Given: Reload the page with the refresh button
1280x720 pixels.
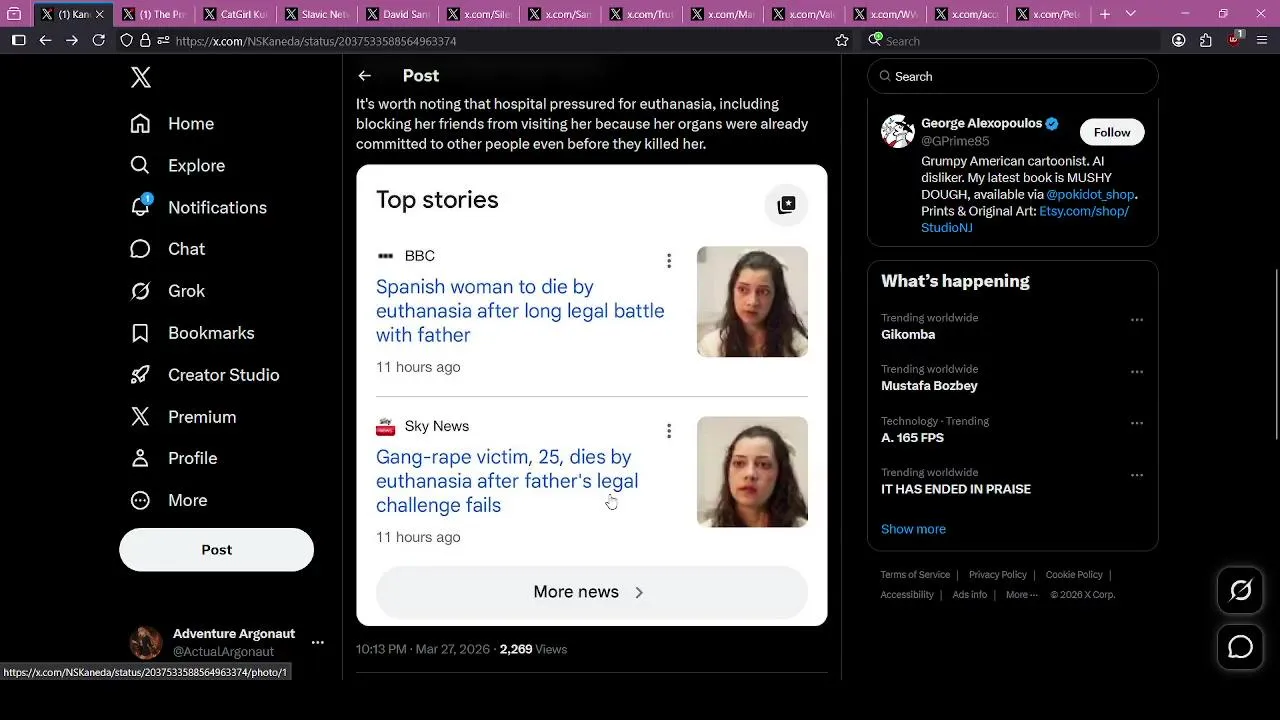Looking at the screenshot, I should (x=98, y=40).
